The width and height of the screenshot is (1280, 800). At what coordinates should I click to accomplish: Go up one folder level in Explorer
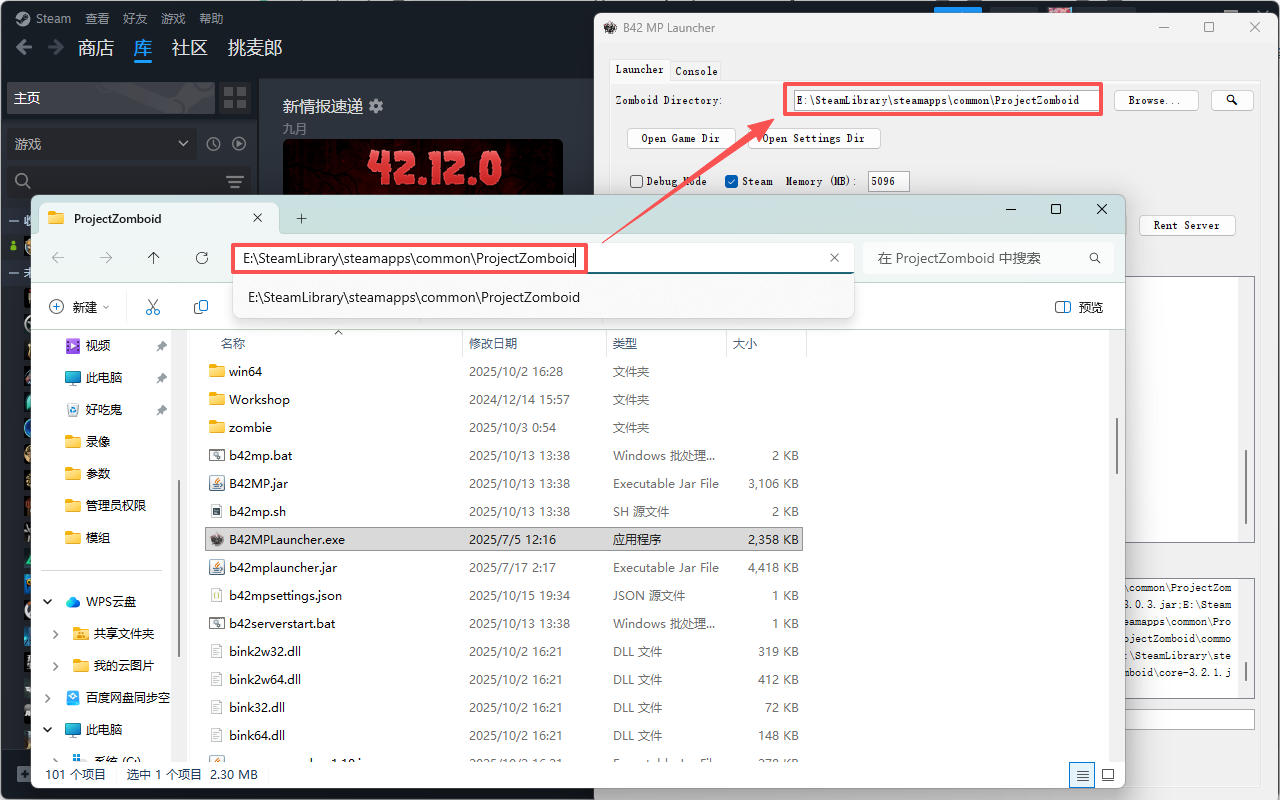click(153, 258)
